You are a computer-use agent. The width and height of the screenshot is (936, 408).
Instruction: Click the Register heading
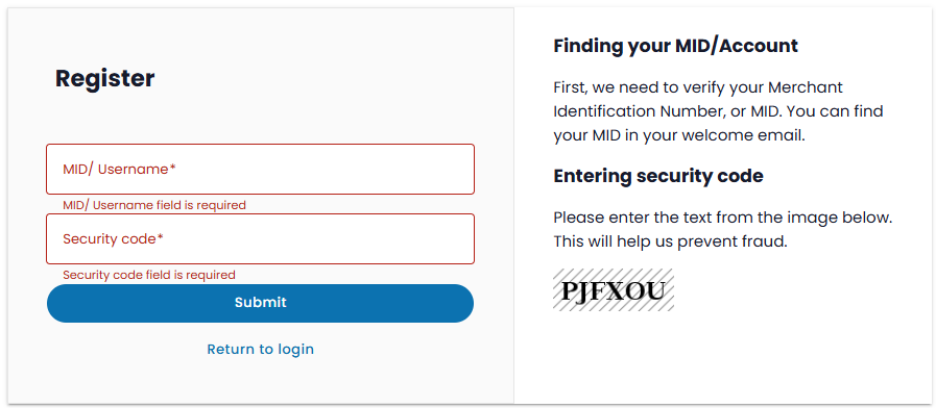coord(105,78)
